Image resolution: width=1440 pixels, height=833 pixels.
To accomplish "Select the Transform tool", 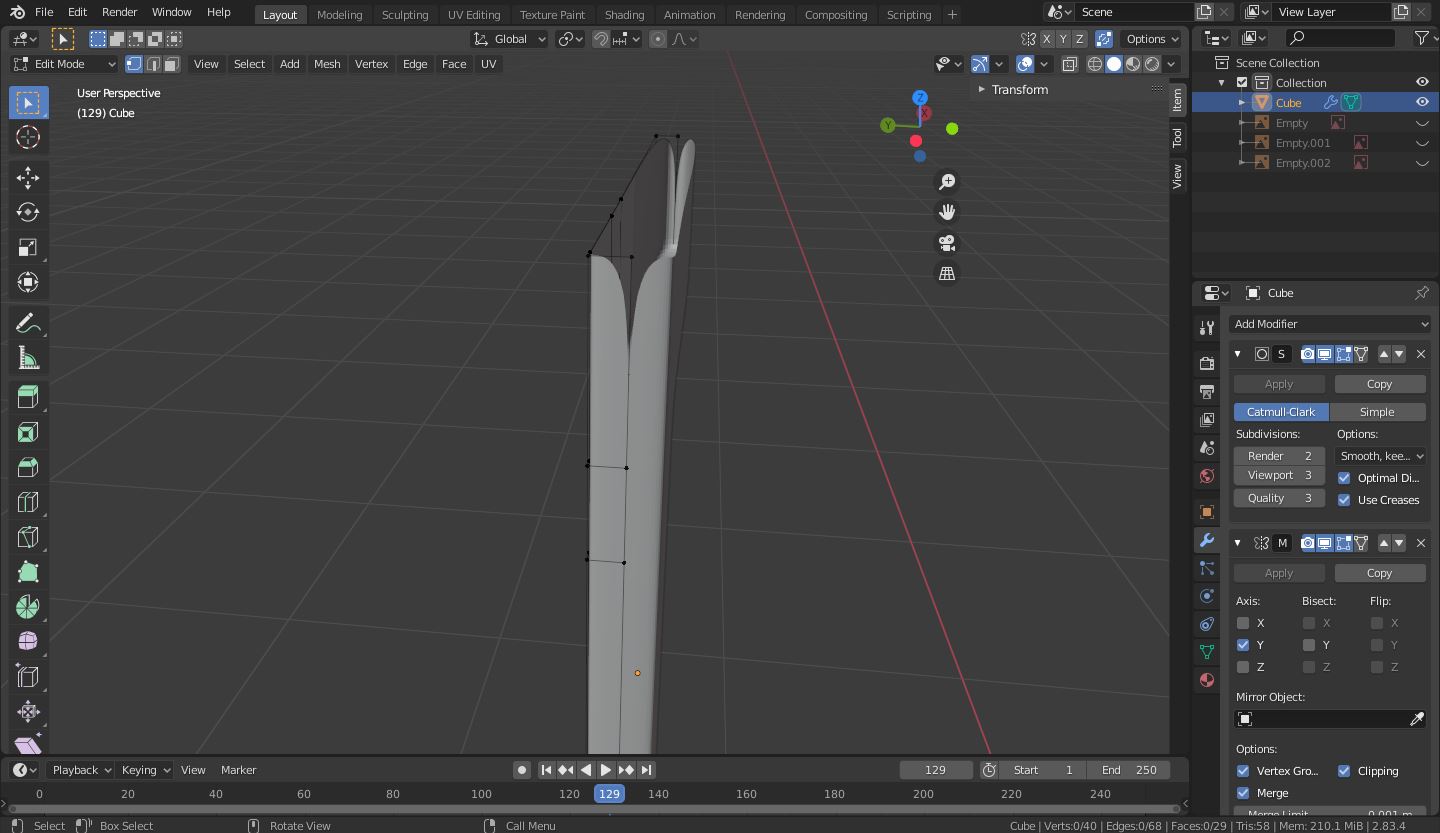I will (28, 282).
